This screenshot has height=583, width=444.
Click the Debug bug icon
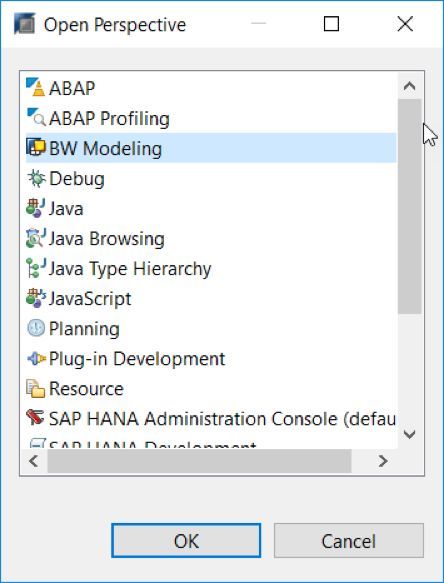tap(36, 178)
